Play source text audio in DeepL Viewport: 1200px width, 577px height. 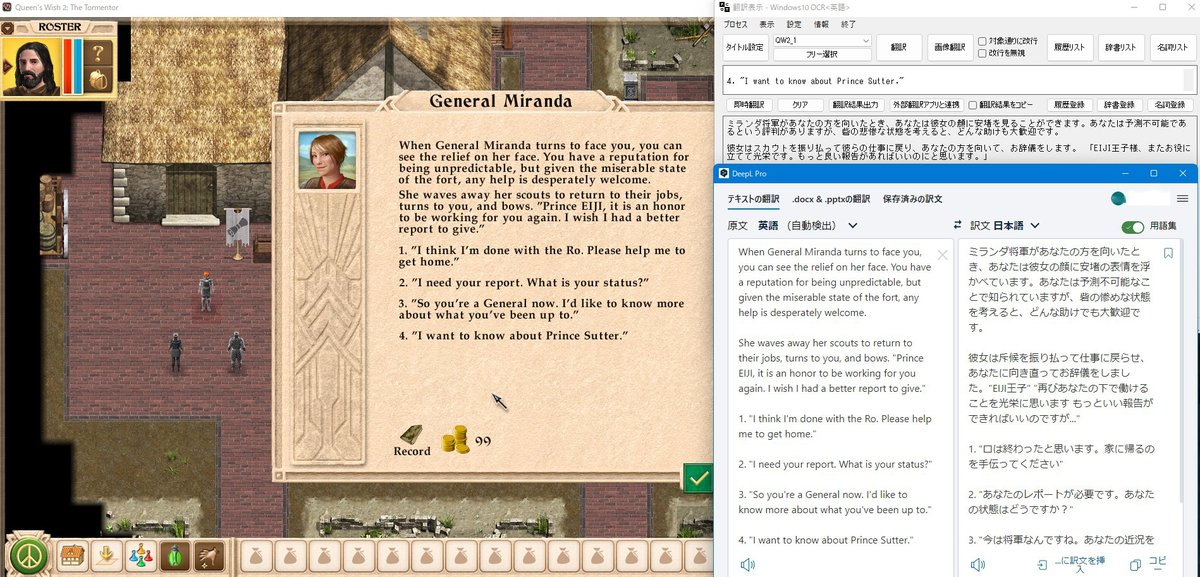click(x=747, y=565)
